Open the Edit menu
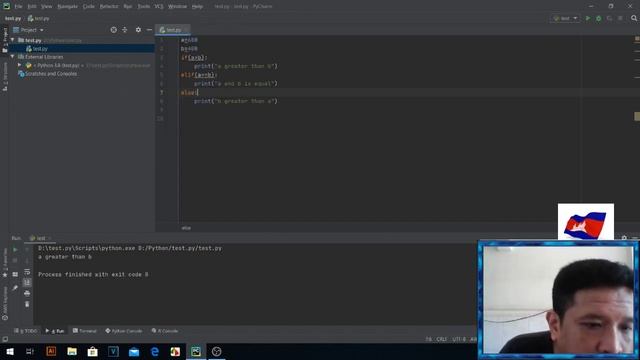The width and height of the screenshot is (640, 360). (32, 7)
